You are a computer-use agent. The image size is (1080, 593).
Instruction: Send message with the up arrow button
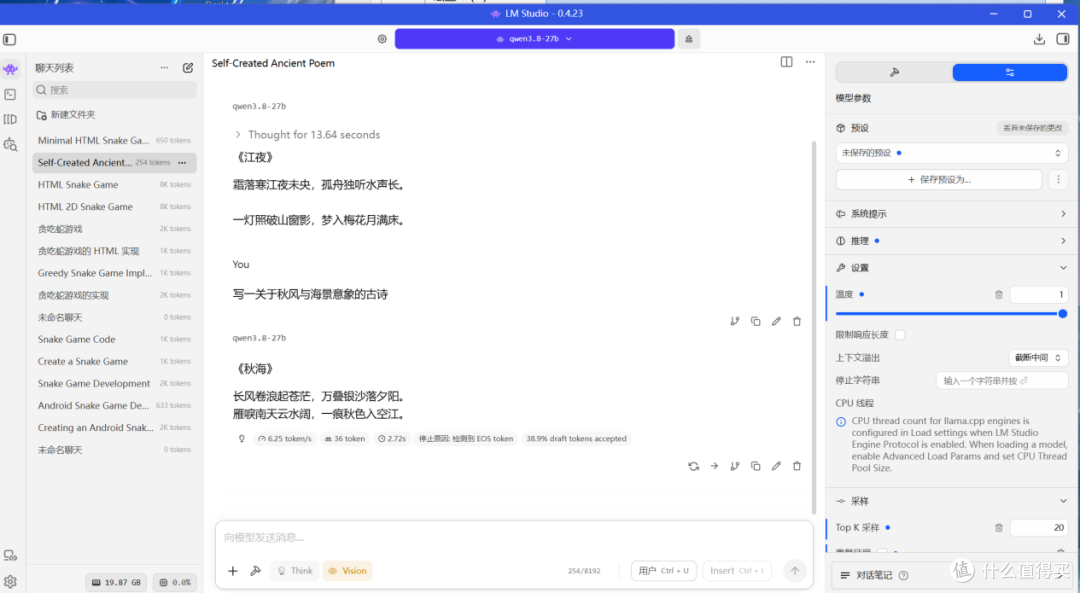(795, 571)
